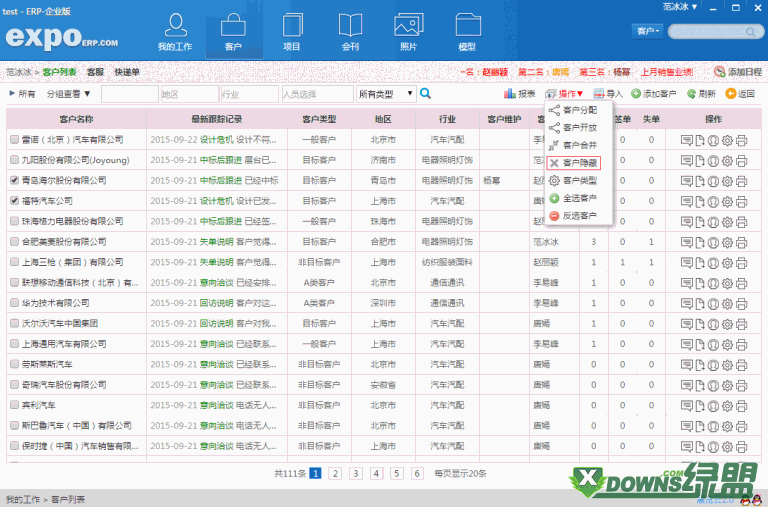This screenshot has height=507, width=768.
Task: Click 添加客户 green plus button
Action: pos(653,94)
